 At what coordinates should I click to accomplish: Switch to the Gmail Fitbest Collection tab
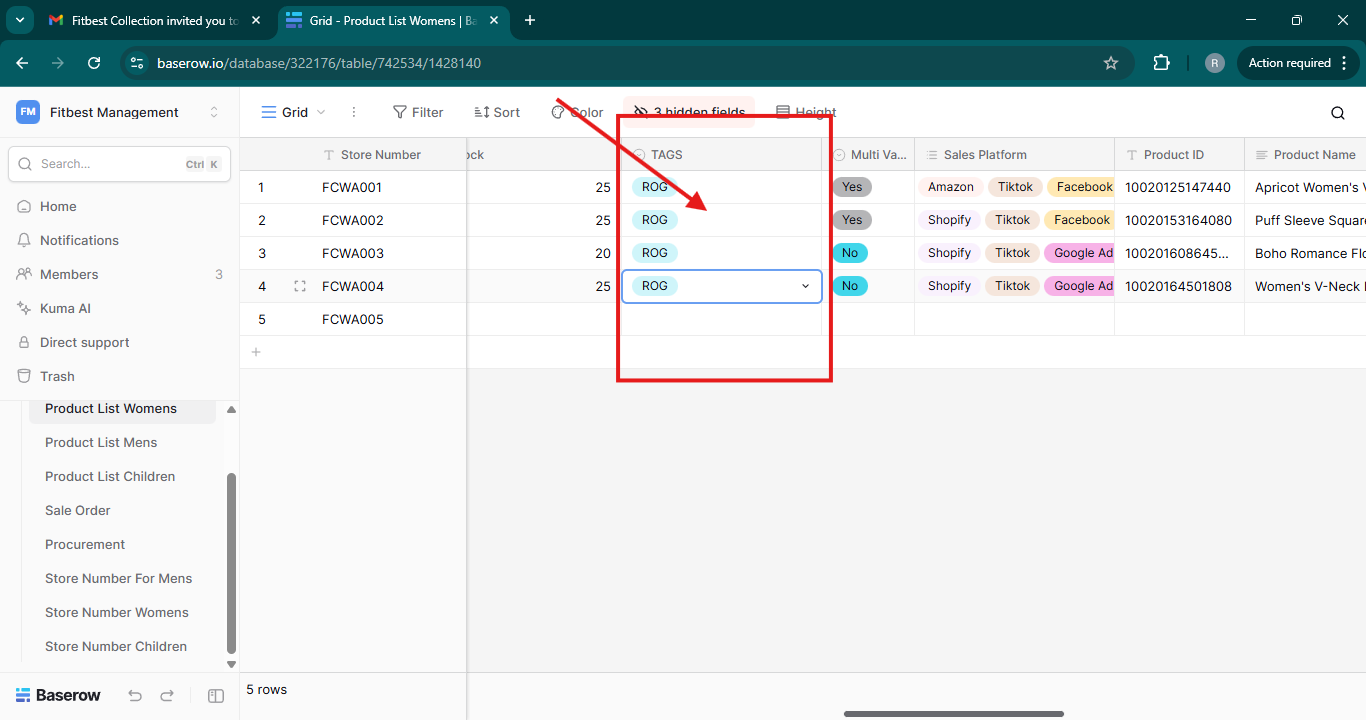pos(150,20)
